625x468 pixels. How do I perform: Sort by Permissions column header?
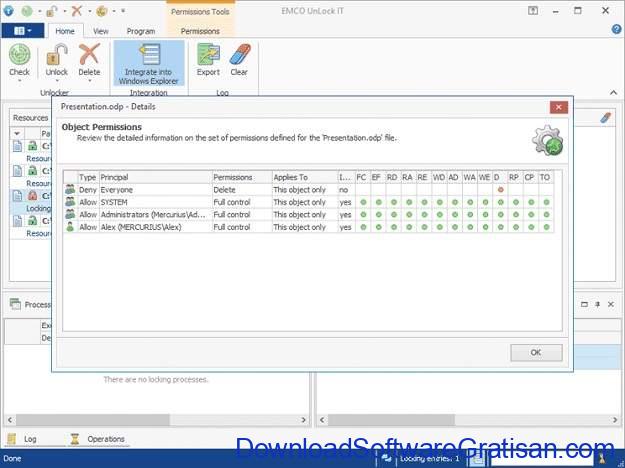[242, 177]
